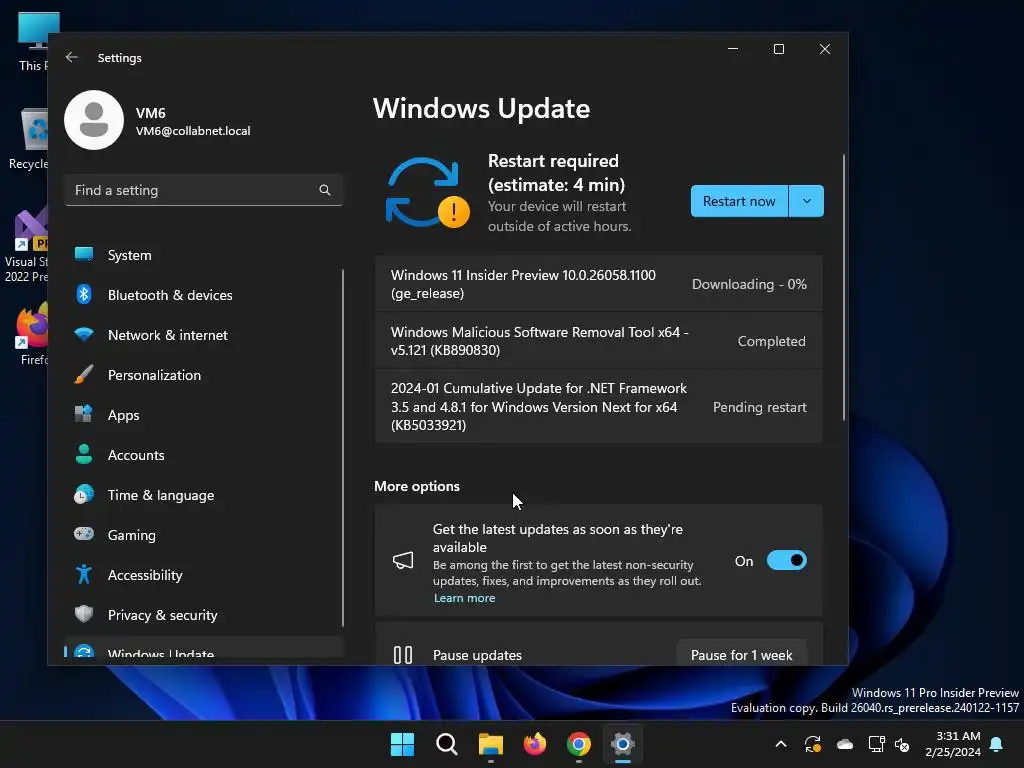Maximize the Settings window
Viewport: 1024px width, 768px height.
coord(778,49)
